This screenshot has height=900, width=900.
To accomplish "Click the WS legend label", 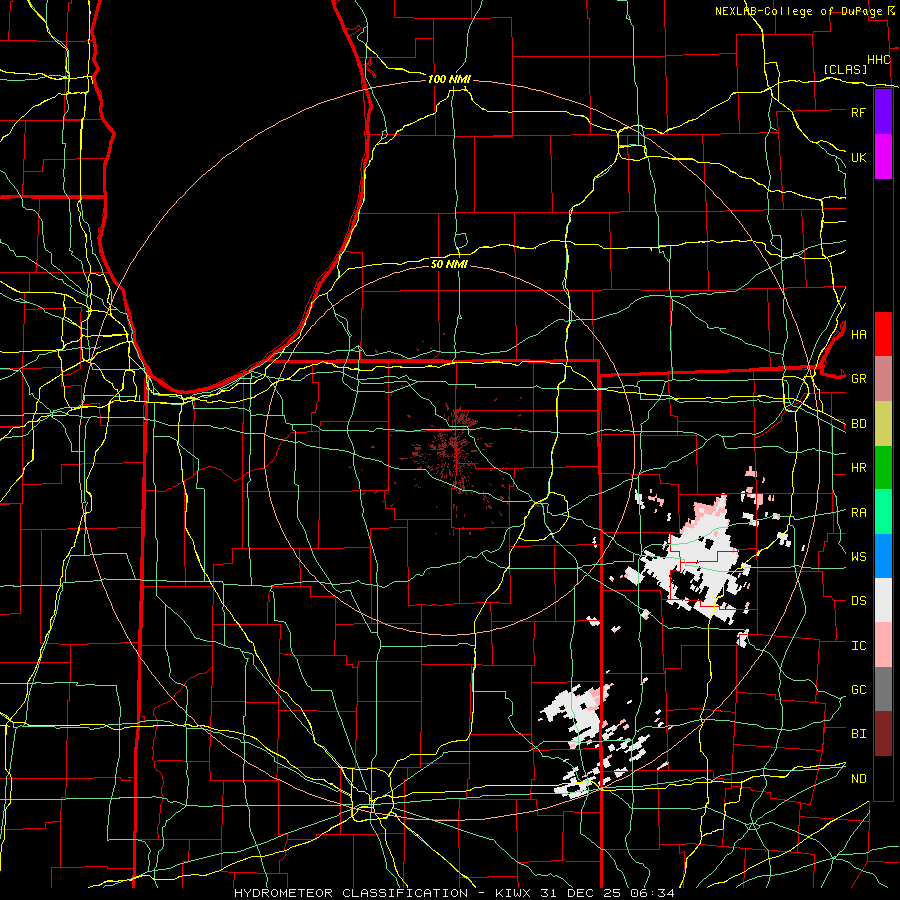I will (858, 556).
